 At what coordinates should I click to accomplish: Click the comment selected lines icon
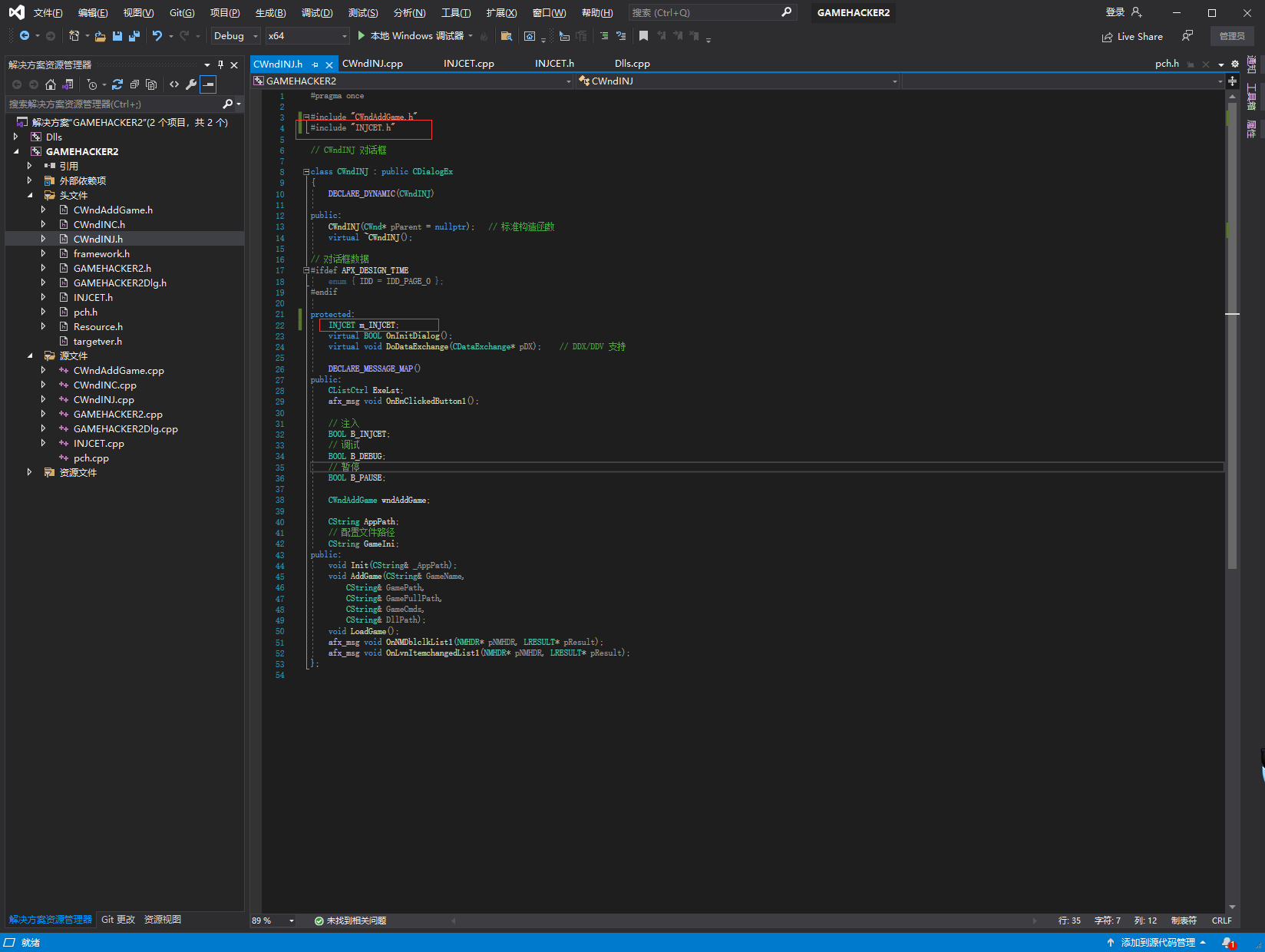click(604, 36)
